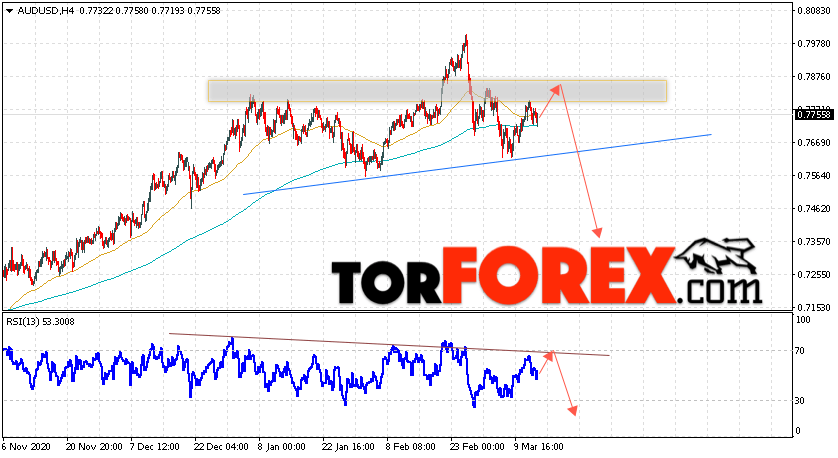
Task: Select the grey resistance zone rectangle
Action: click(437, 91)
